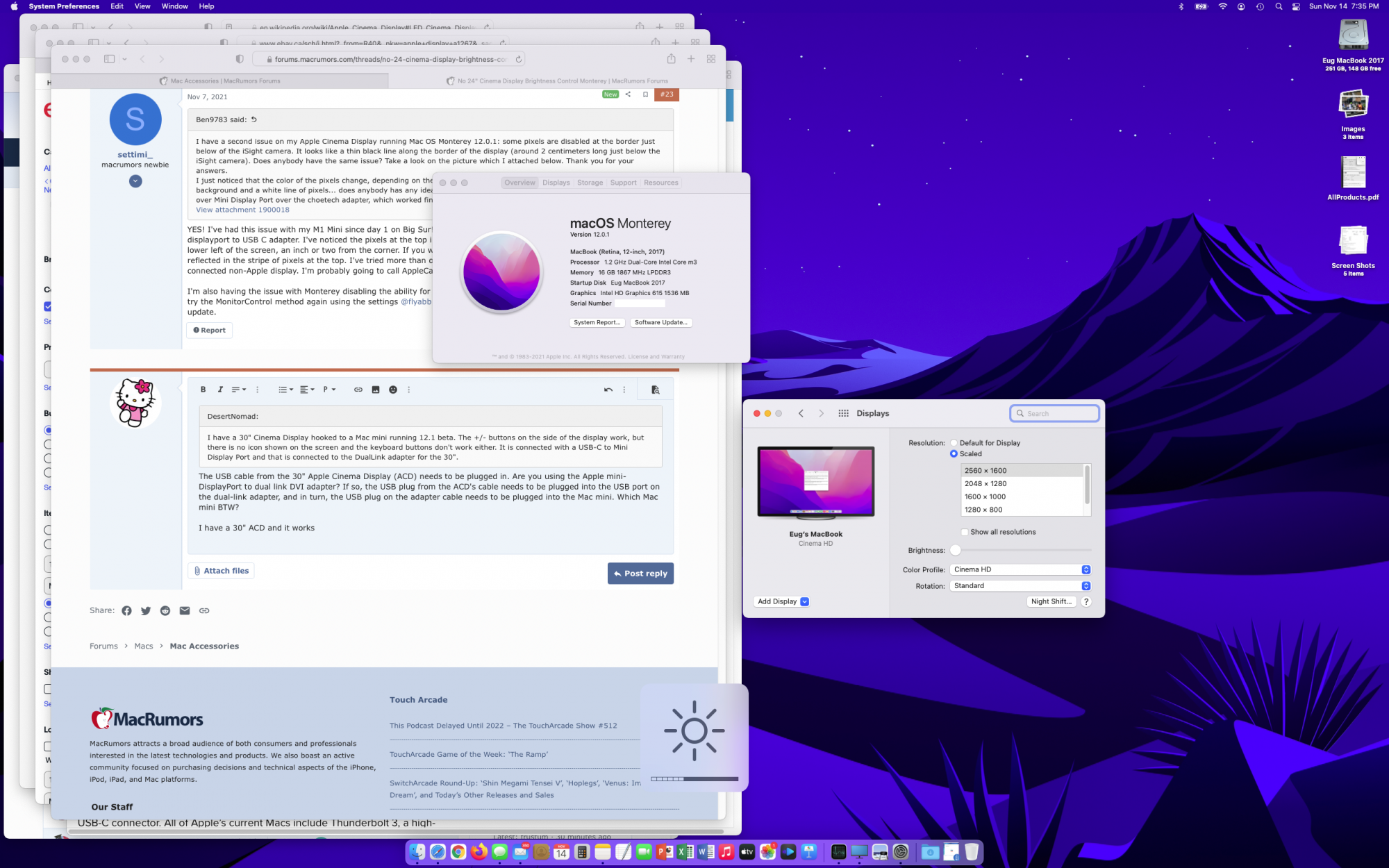Show all preferences via grid icon in Displays
Image resolution: width=1389 pixels, height=868 pixels.
[843, 413]
